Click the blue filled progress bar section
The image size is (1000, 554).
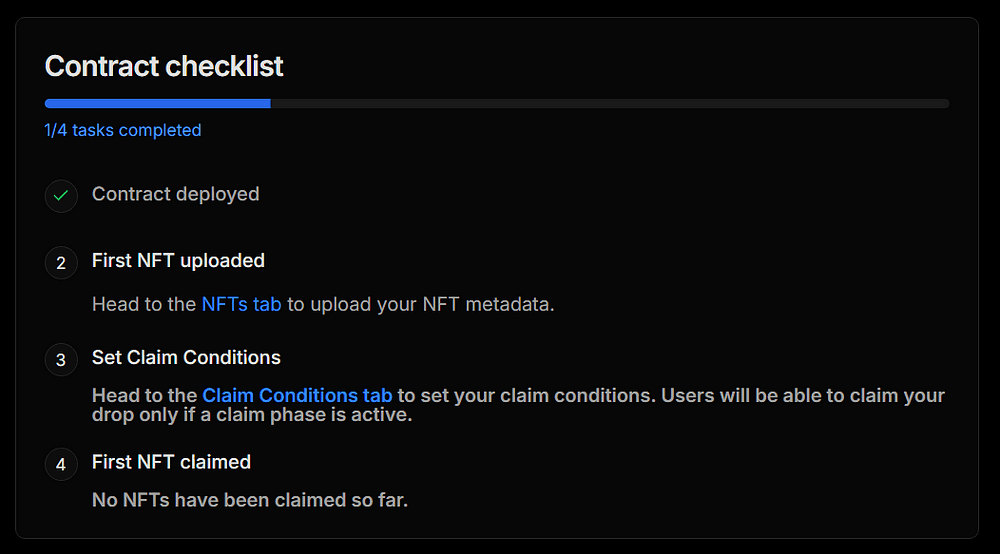click(x=158, y=103)
